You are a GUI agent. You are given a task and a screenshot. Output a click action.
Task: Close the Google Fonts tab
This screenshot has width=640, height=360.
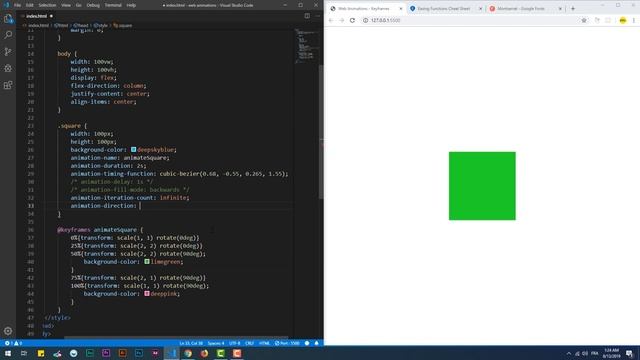coord(560,9)
